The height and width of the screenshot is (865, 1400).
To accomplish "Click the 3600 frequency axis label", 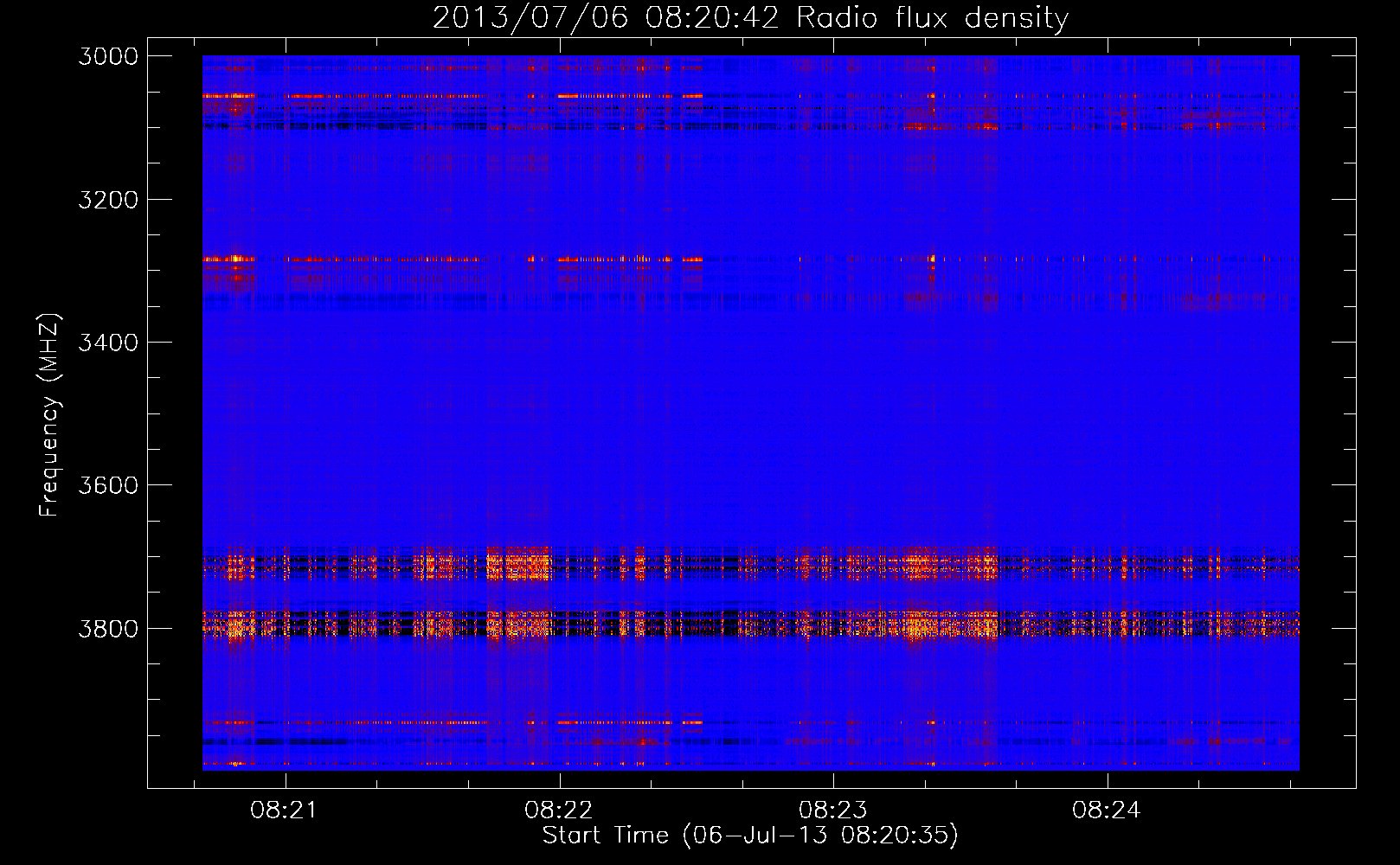I will 108,485.
